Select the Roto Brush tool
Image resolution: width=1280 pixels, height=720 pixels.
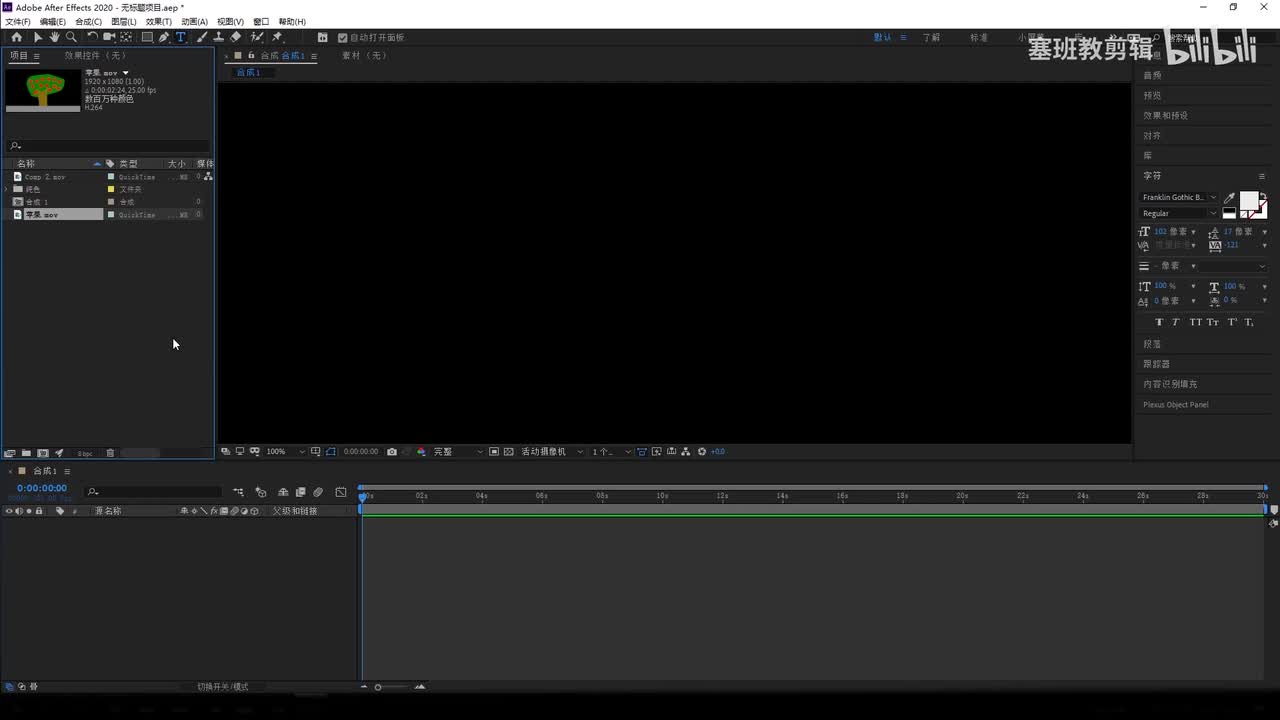pyautogui.click(x=257, y=37)
